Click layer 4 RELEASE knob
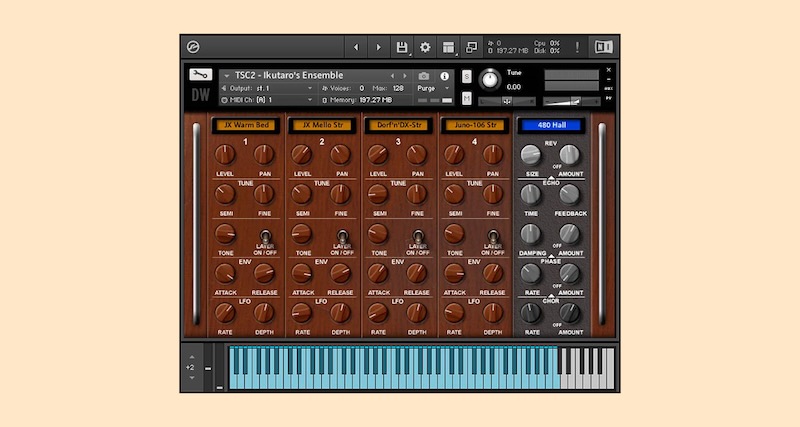Screen dimensions: 800x427 coord(492,273)
